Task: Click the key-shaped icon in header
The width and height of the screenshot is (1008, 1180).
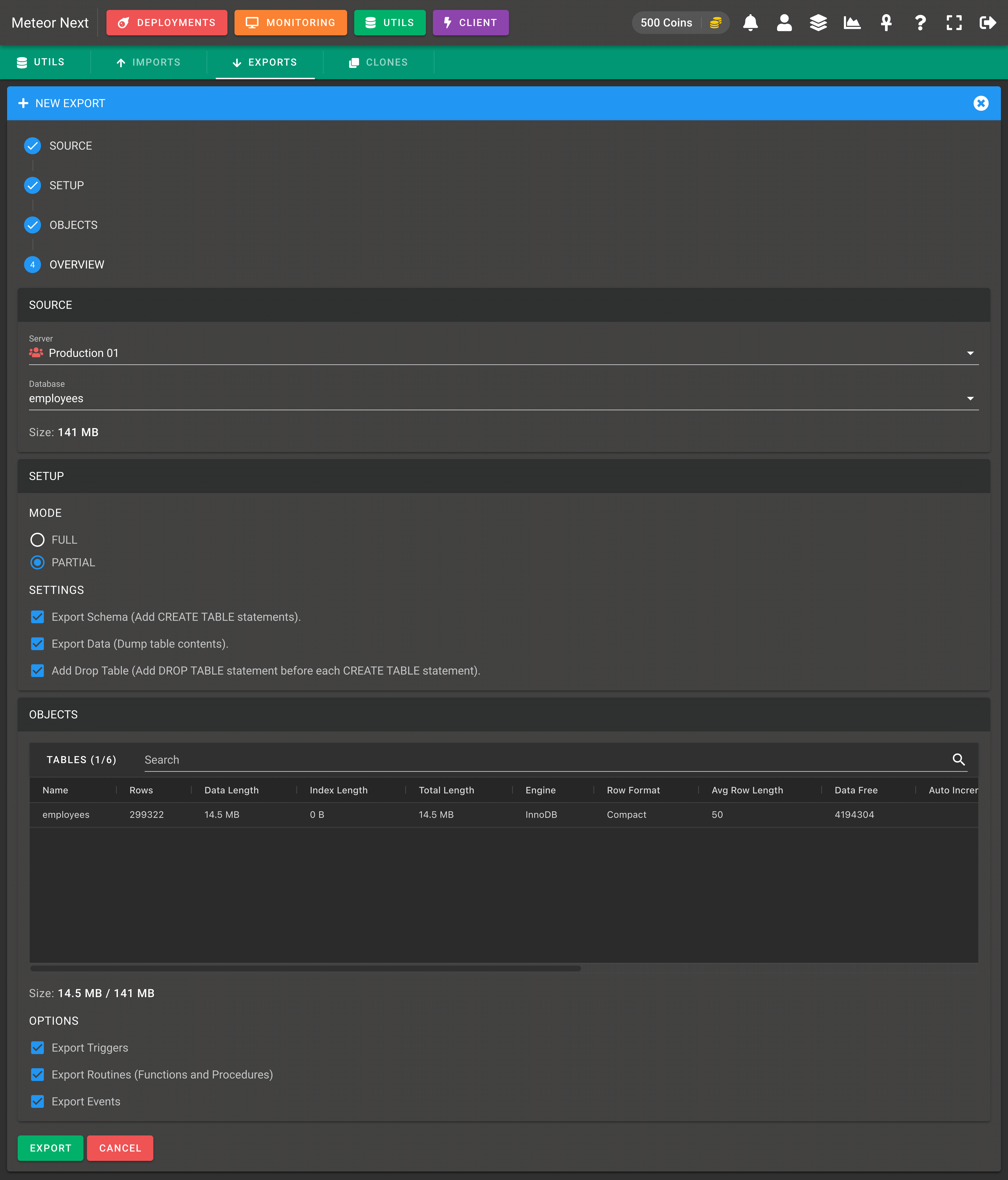Action: point(886,23)
